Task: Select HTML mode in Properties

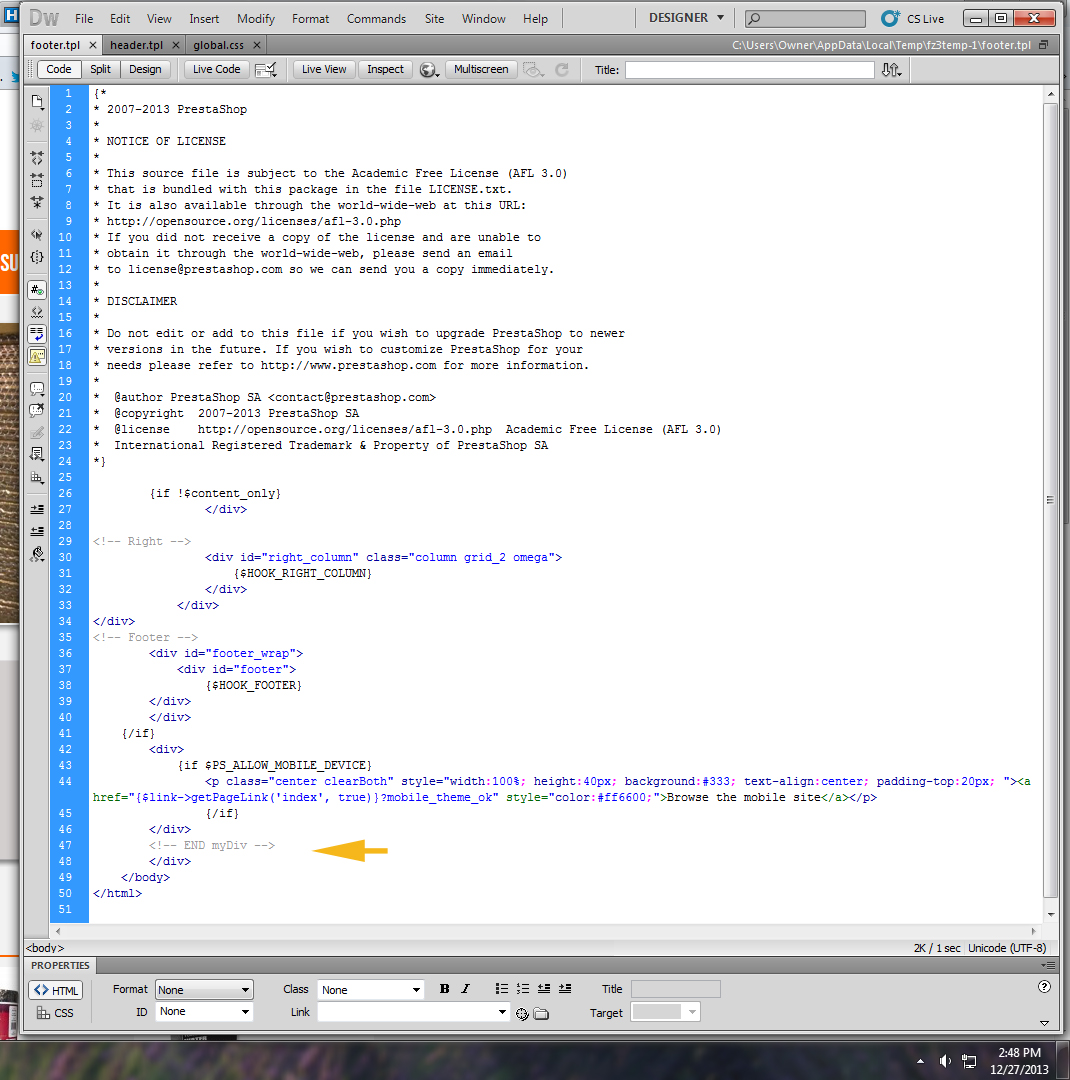Action: (56, 990)
